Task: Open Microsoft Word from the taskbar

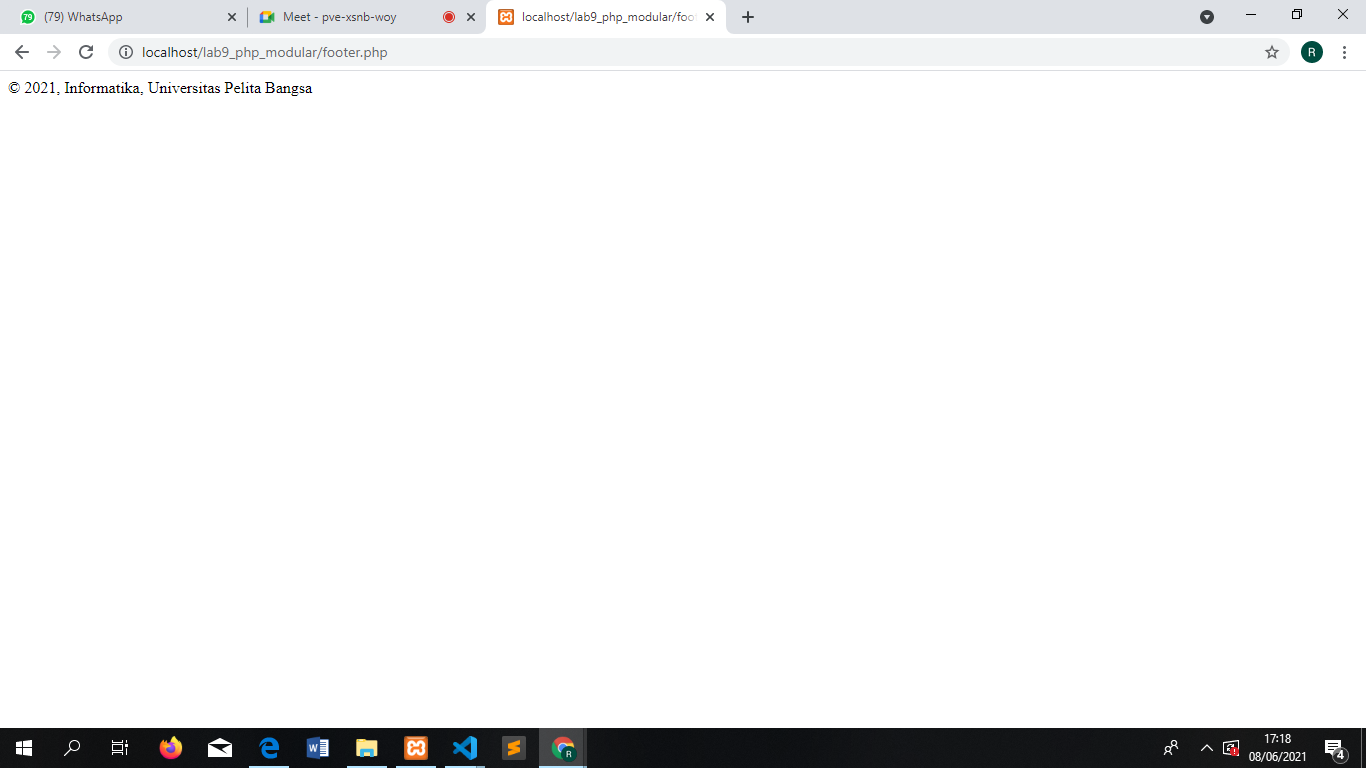Action: click(x=317, y=747)
